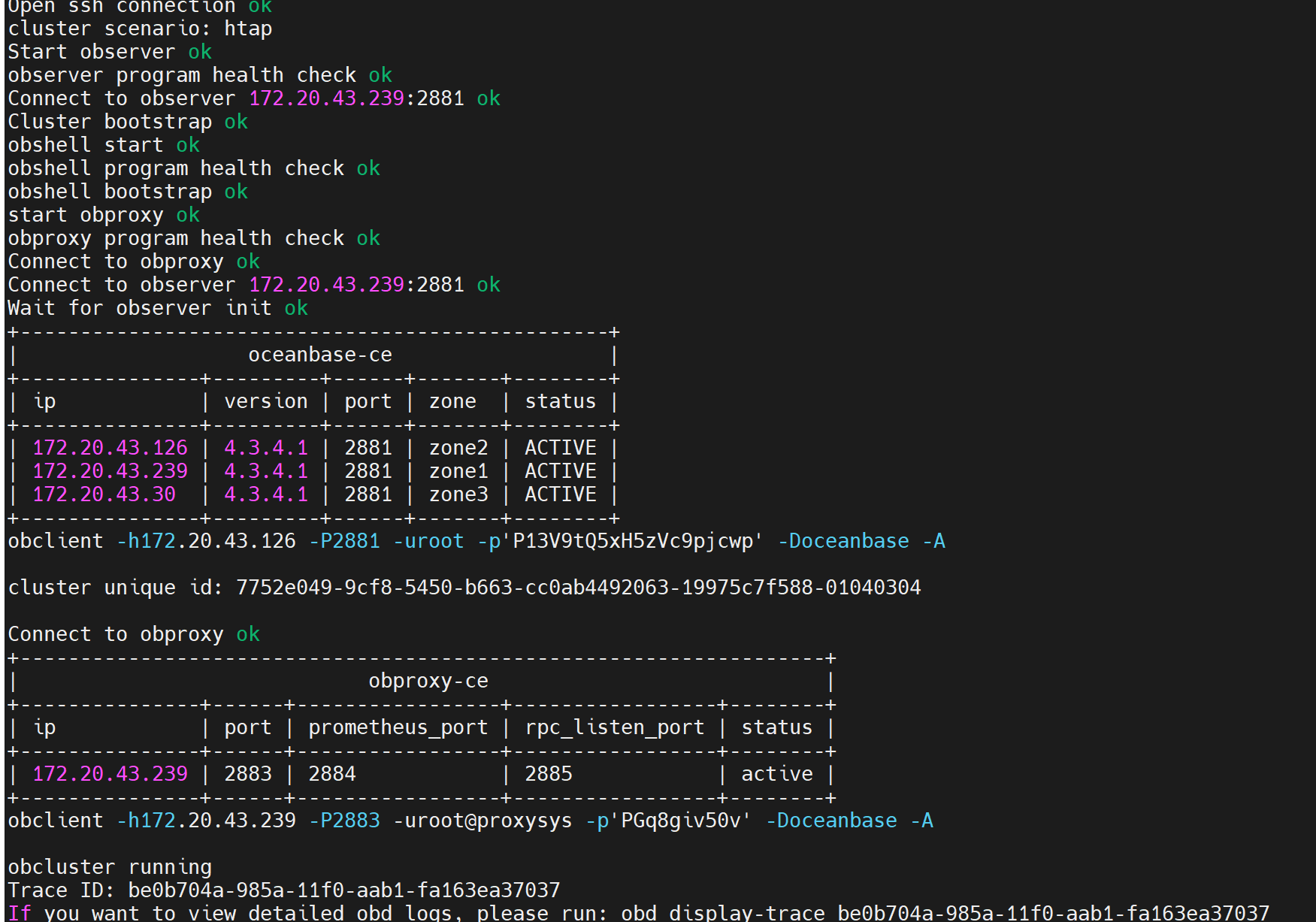Click the 'Cluster bootstrap ok' line
This screenshot has height=922, width=1316.
click(128, 122)
